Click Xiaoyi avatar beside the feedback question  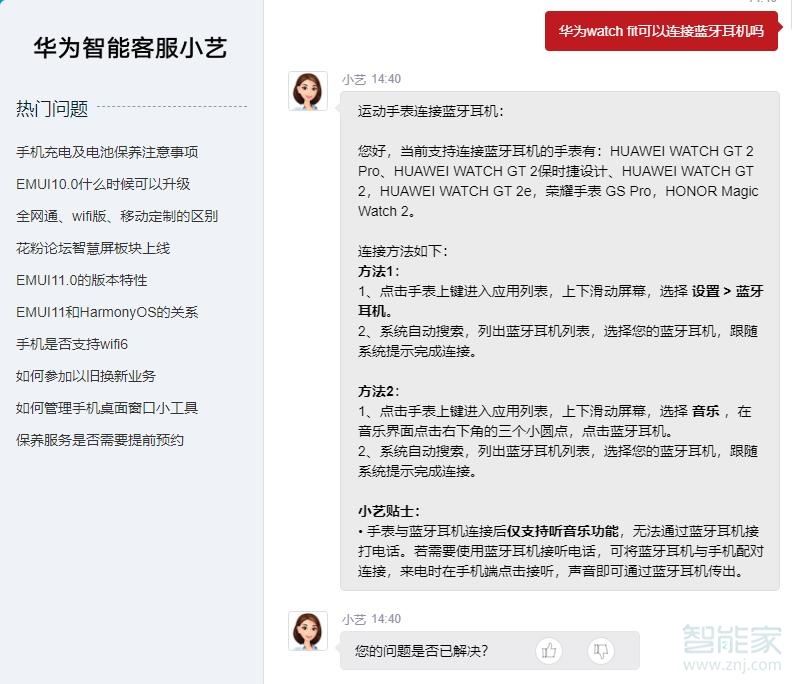308,631
